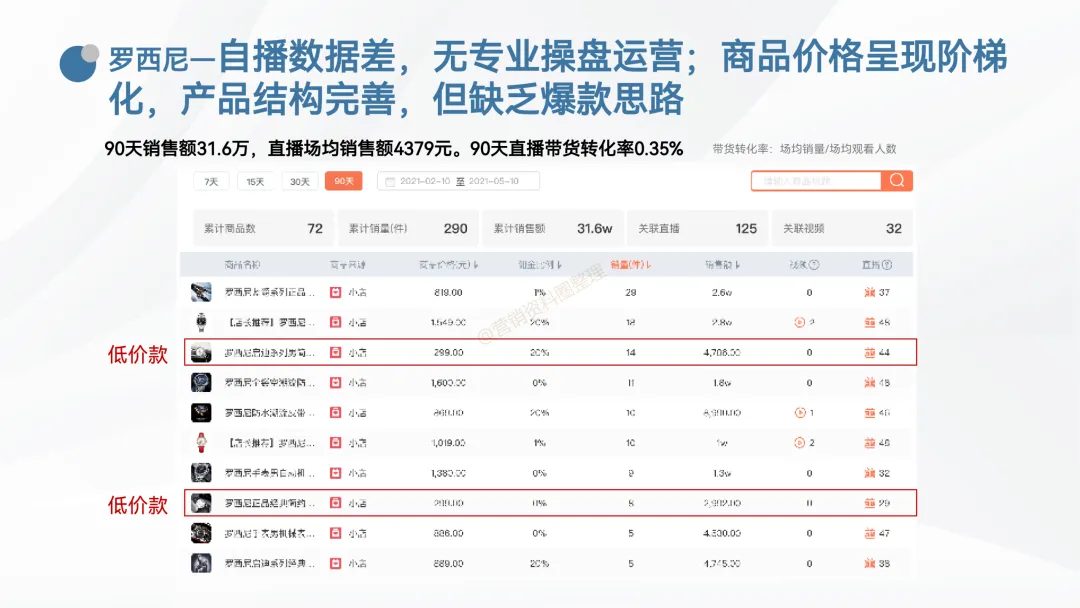Click the sales amount cell 2.8w
The height and width of the screenshot is (608, 1080).
722,322
